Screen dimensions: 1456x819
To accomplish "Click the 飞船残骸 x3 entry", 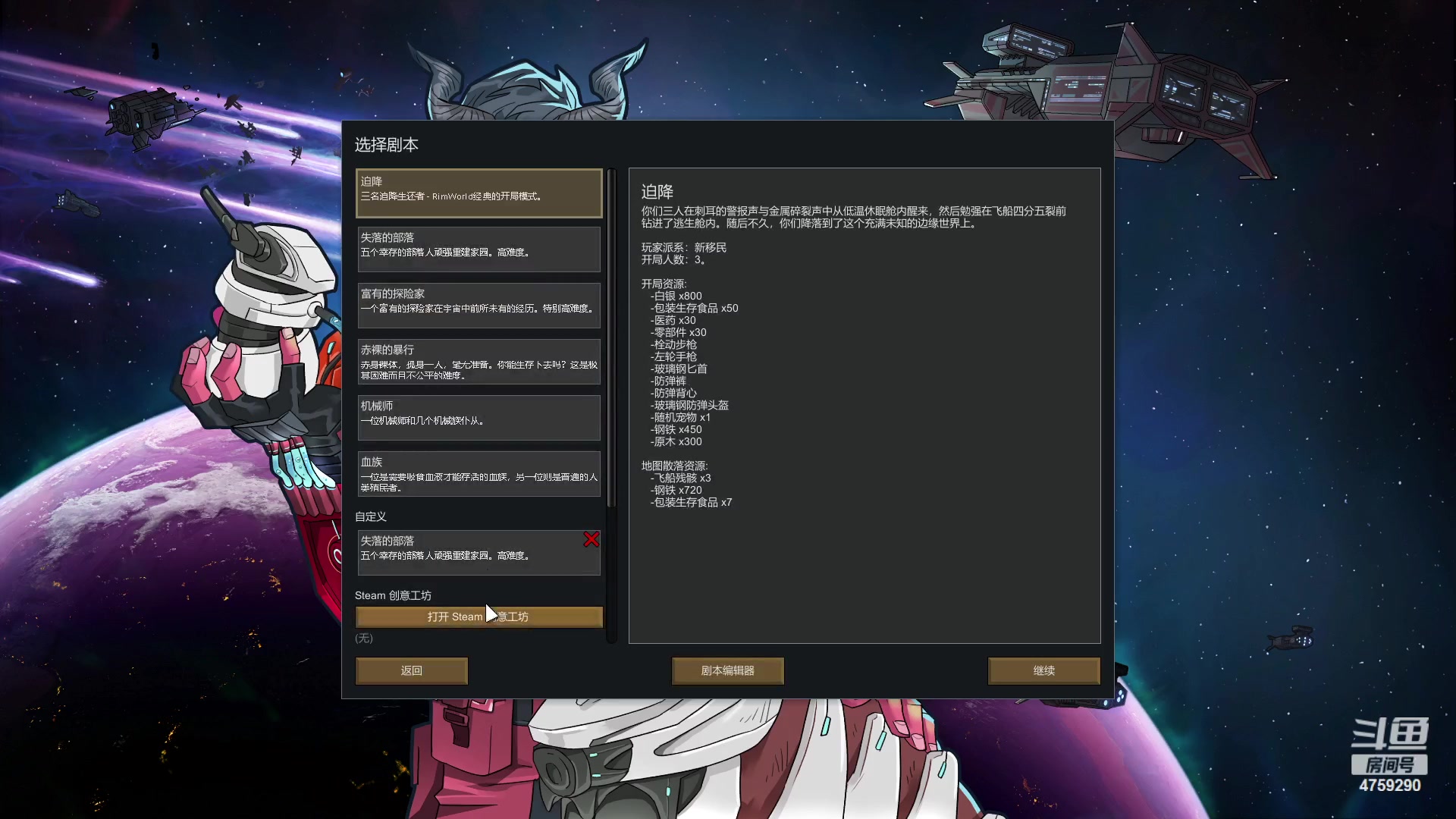I will [681, 478].
